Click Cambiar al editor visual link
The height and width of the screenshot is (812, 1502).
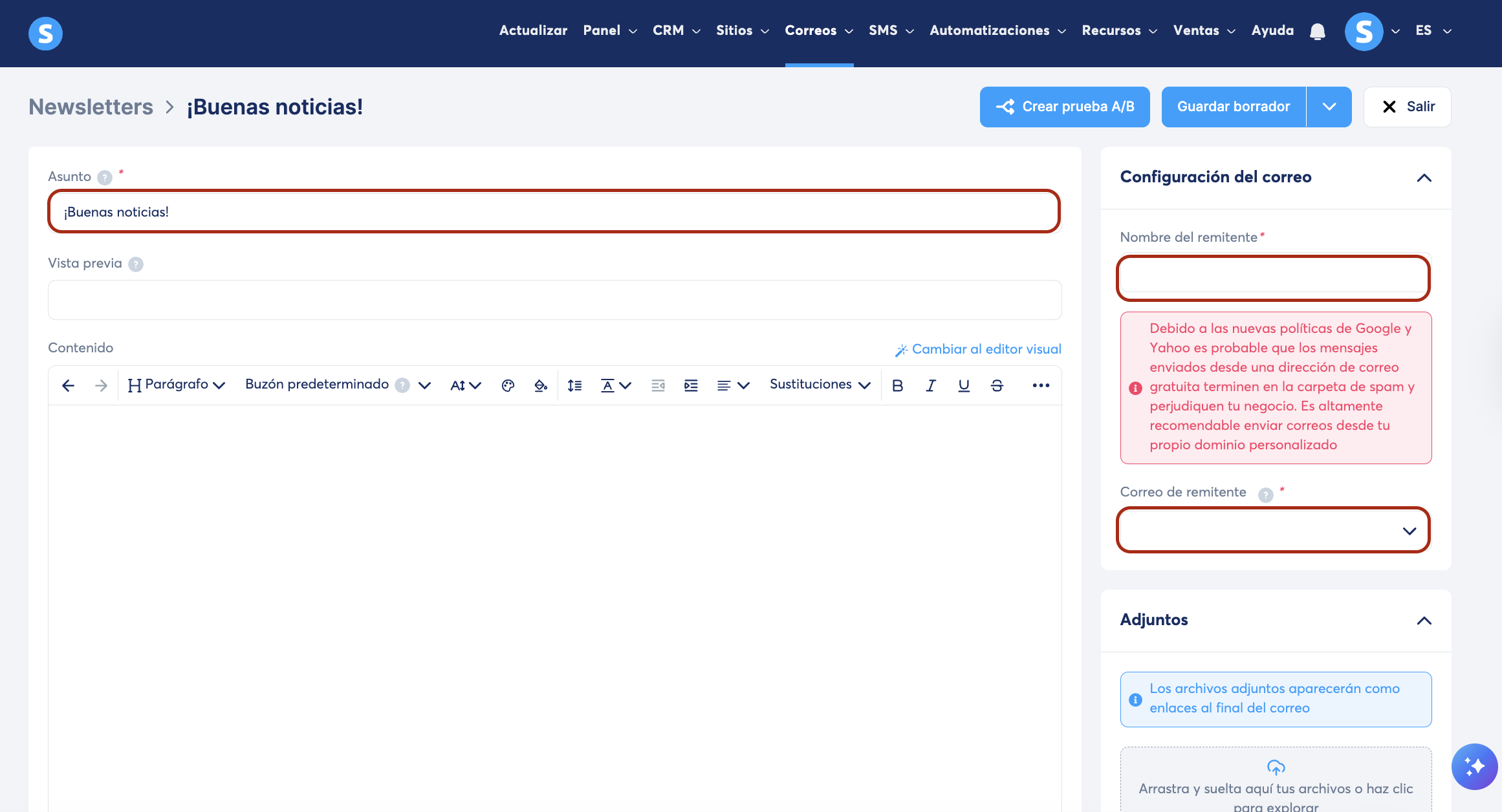pos(978,349)
